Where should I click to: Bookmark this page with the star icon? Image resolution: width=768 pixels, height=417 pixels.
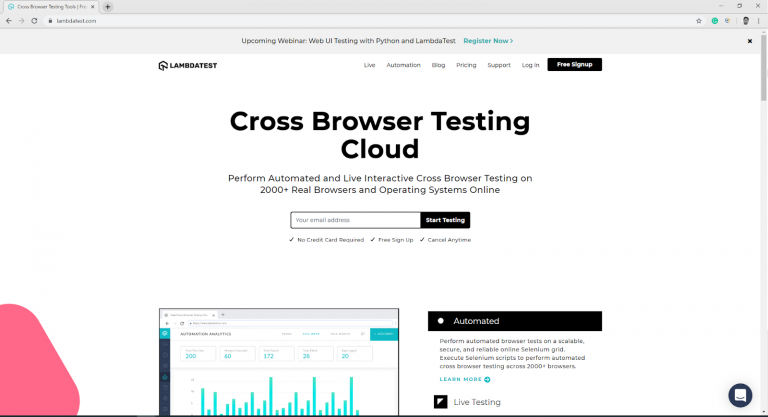(699, 20)
